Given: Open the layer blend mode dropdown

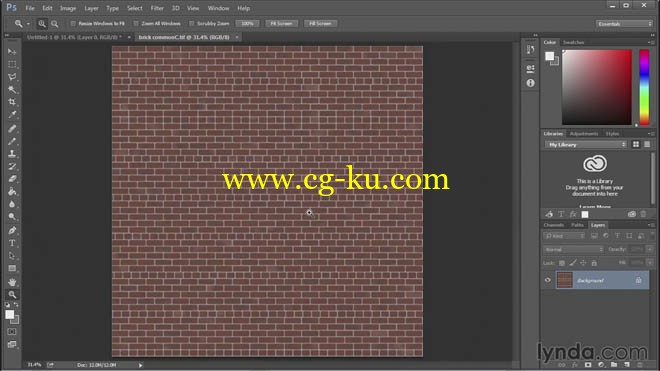Looking at the screenshot, I should [573, 249].
